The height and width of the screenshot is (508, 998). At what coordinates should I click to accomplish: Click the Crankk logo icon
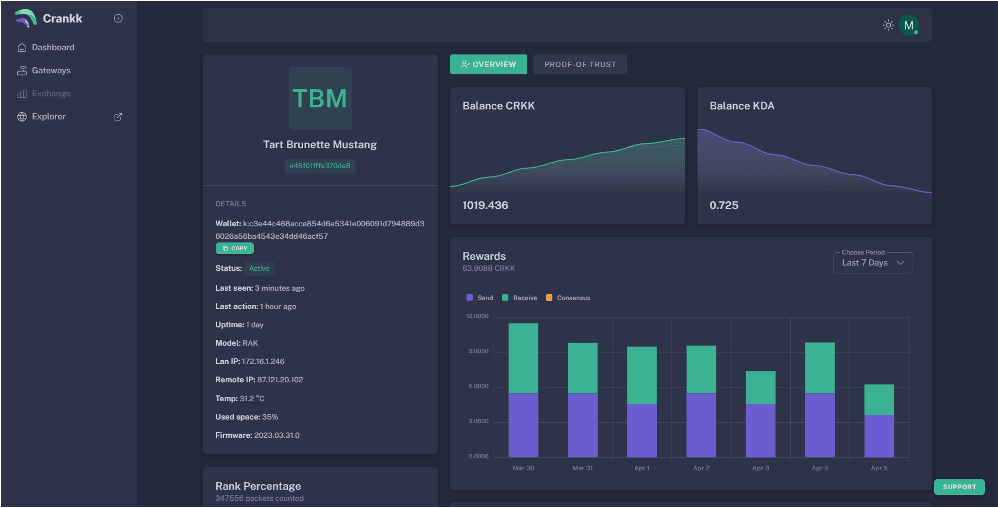[25, 18]
